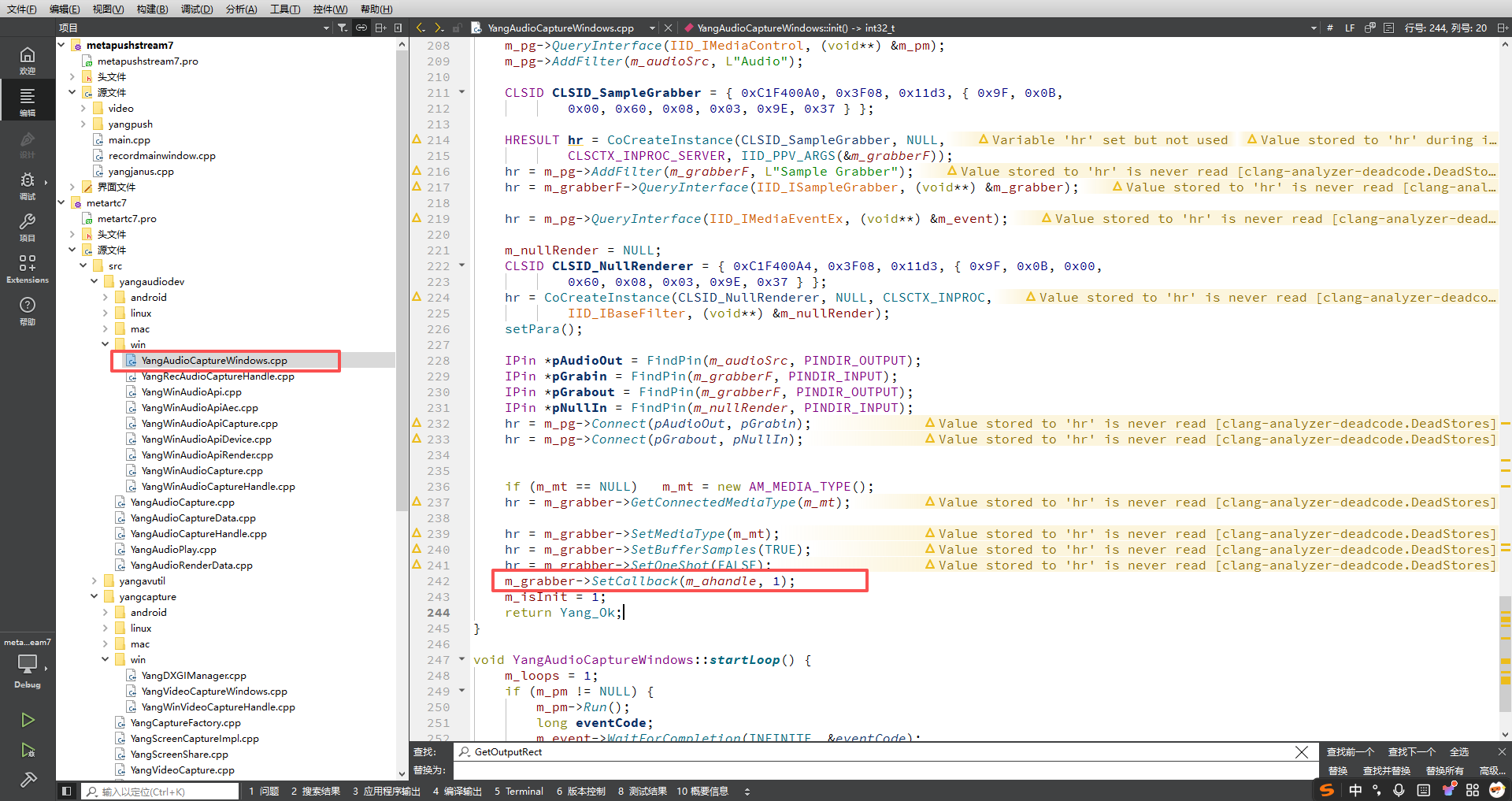The width and height of the screenshot is (1512, 801).
Task: Start debugging with the debug-run button
Action: pos(28,750)
